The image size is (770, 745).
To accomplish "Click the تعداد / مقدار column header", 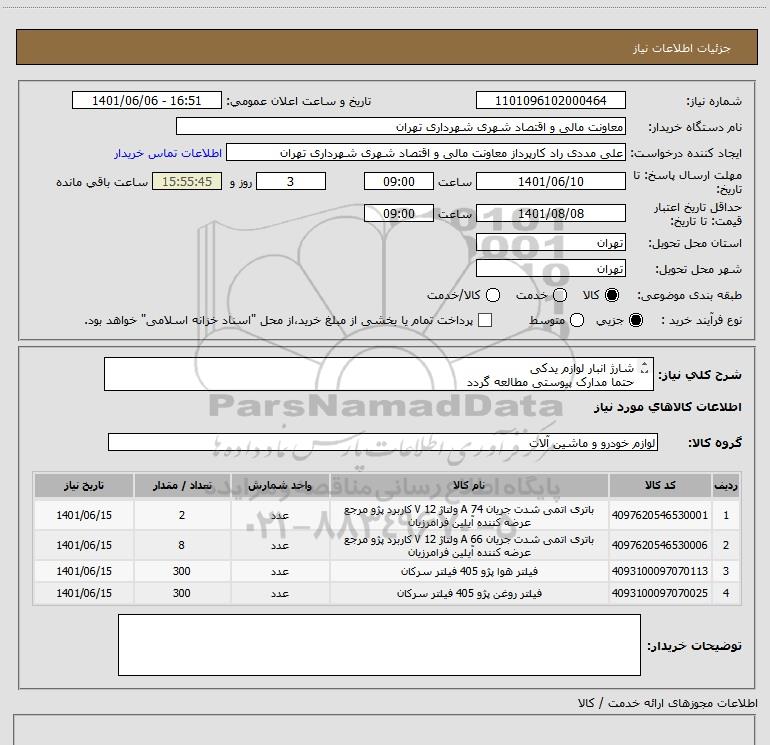I will tap(182, 485).
